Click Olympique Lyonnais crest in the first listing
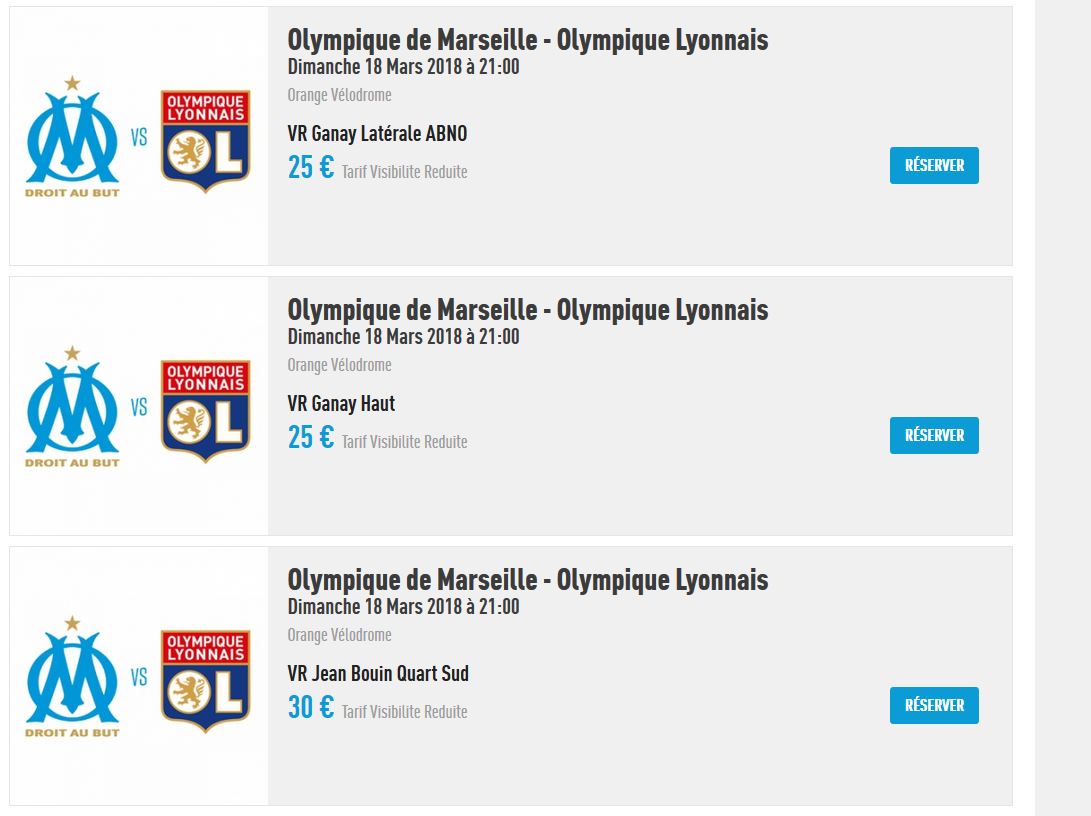This screenshot has width=1091, height=816. click(x=205, y=141)
